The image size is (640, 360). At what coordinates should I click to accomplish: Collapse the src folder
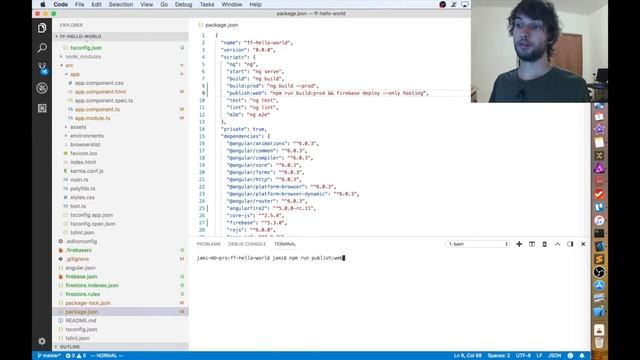coord(69,65)
